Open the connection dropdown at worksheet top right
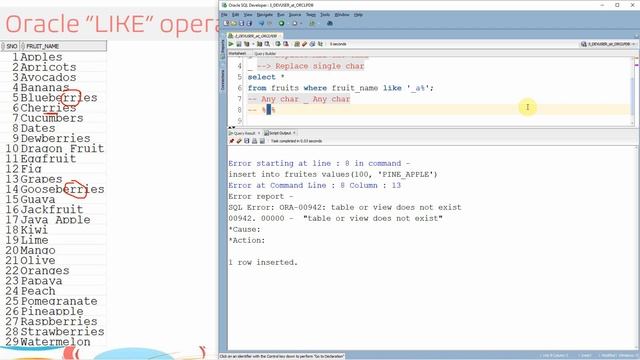The width and height of the screenshot is (640, 360). (x=633, y=44)
